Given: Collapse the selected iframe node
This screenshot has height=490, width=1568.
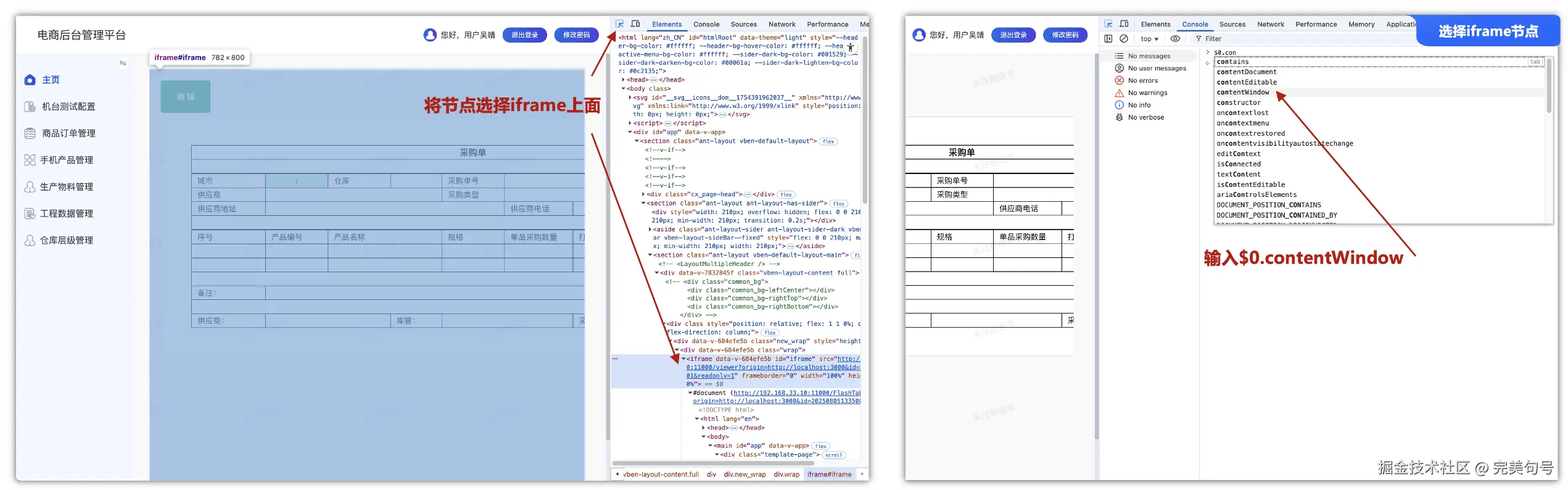Looking at the screenshot, I should 683,359.
